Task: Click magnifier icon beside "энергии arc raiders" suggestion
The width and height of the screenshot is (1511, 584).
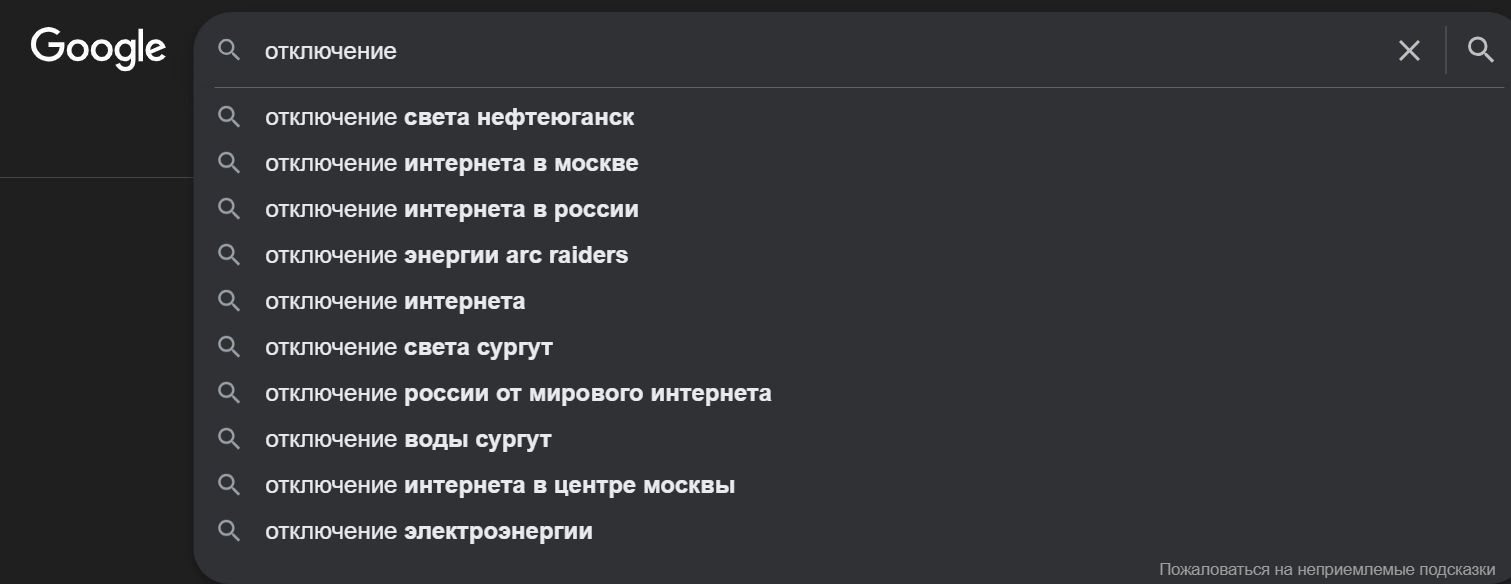Action: (x=229, y=256)
